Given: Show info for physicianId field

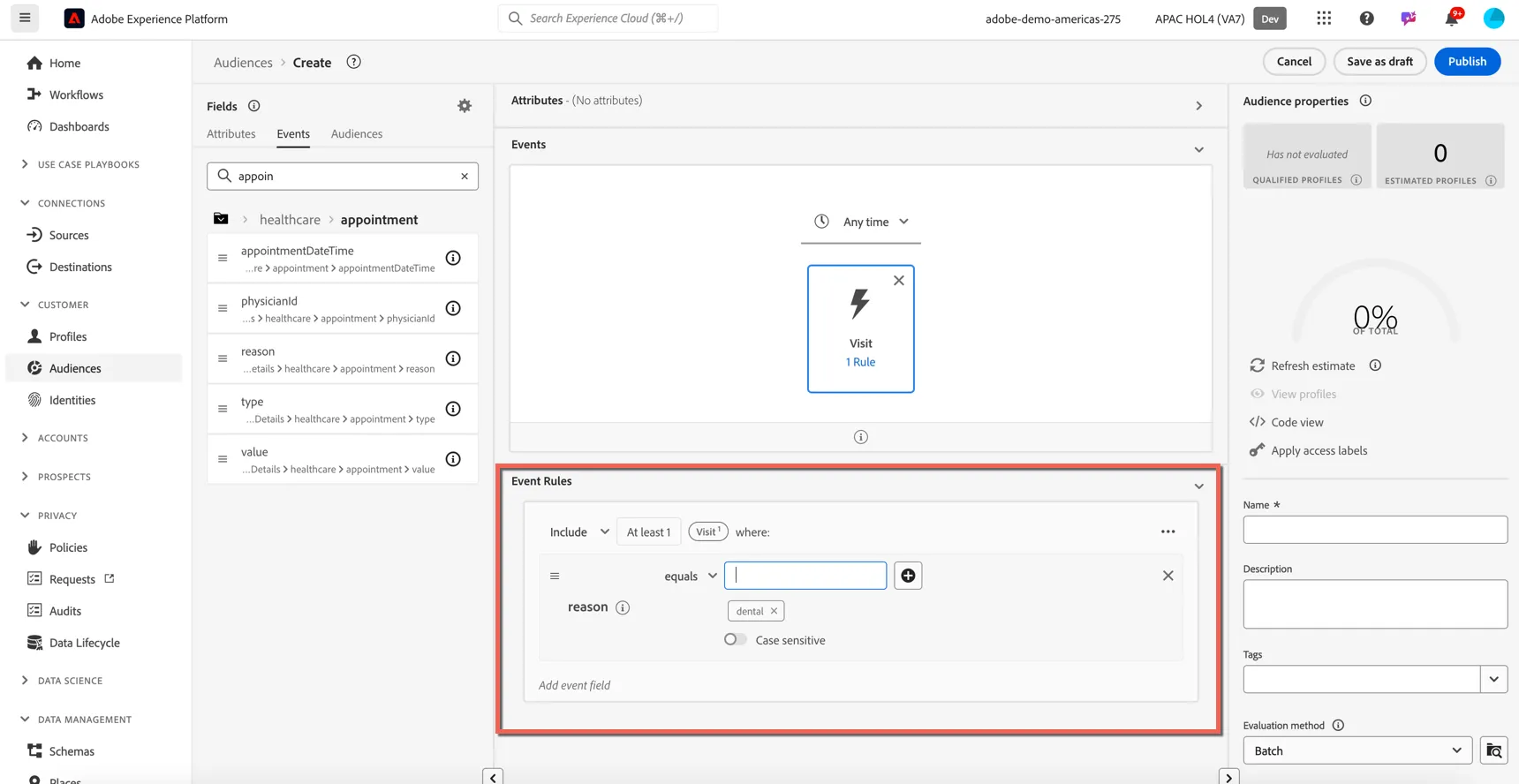Looking at the screenshot, I should pyautogui.click(x=453, y=308).
